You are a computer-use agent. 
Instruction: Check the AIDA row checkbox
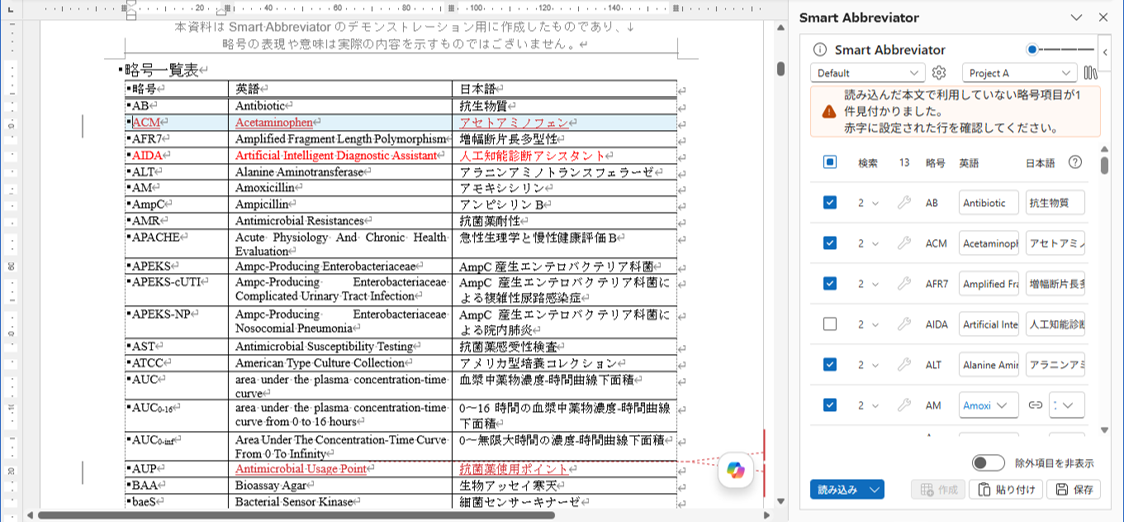pos(830,325)
